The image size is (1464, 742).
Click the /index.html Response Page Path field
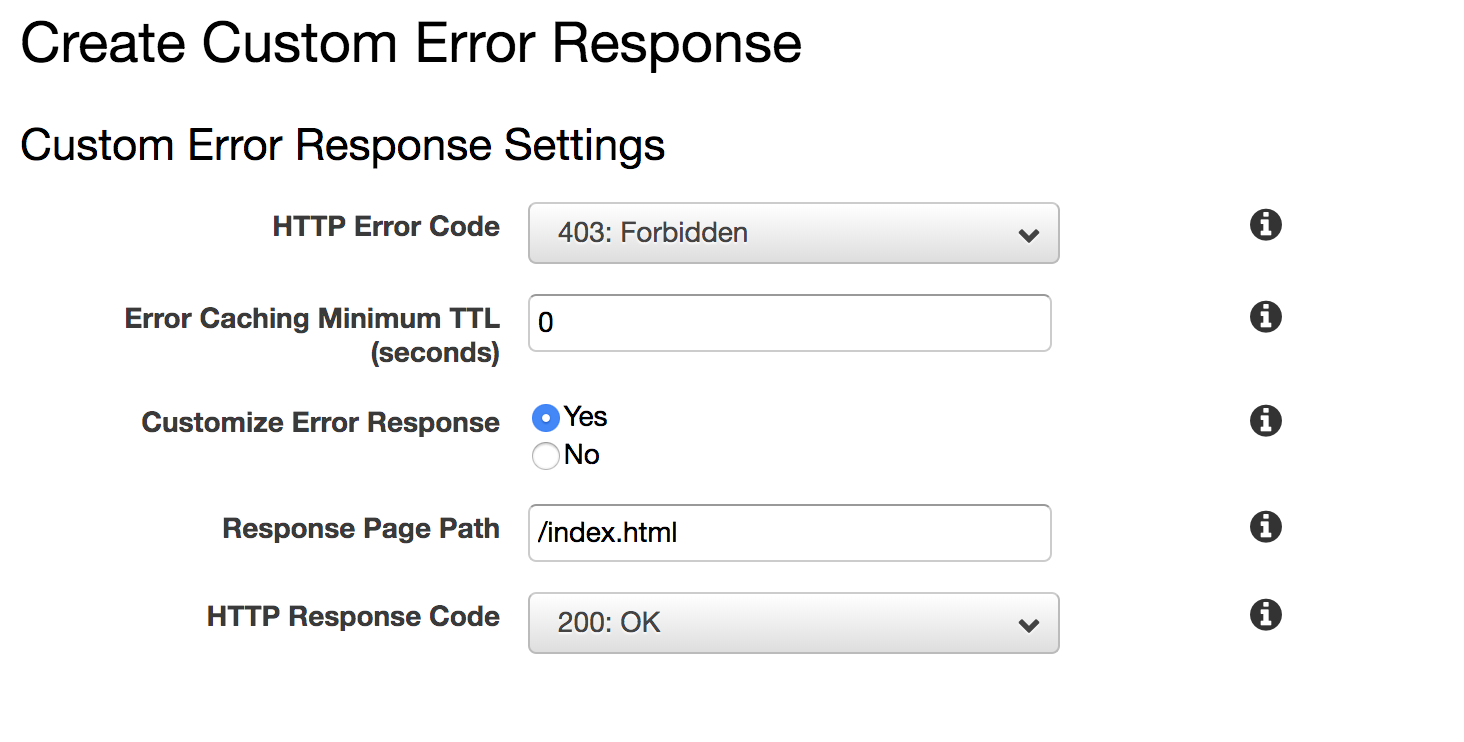789,533
